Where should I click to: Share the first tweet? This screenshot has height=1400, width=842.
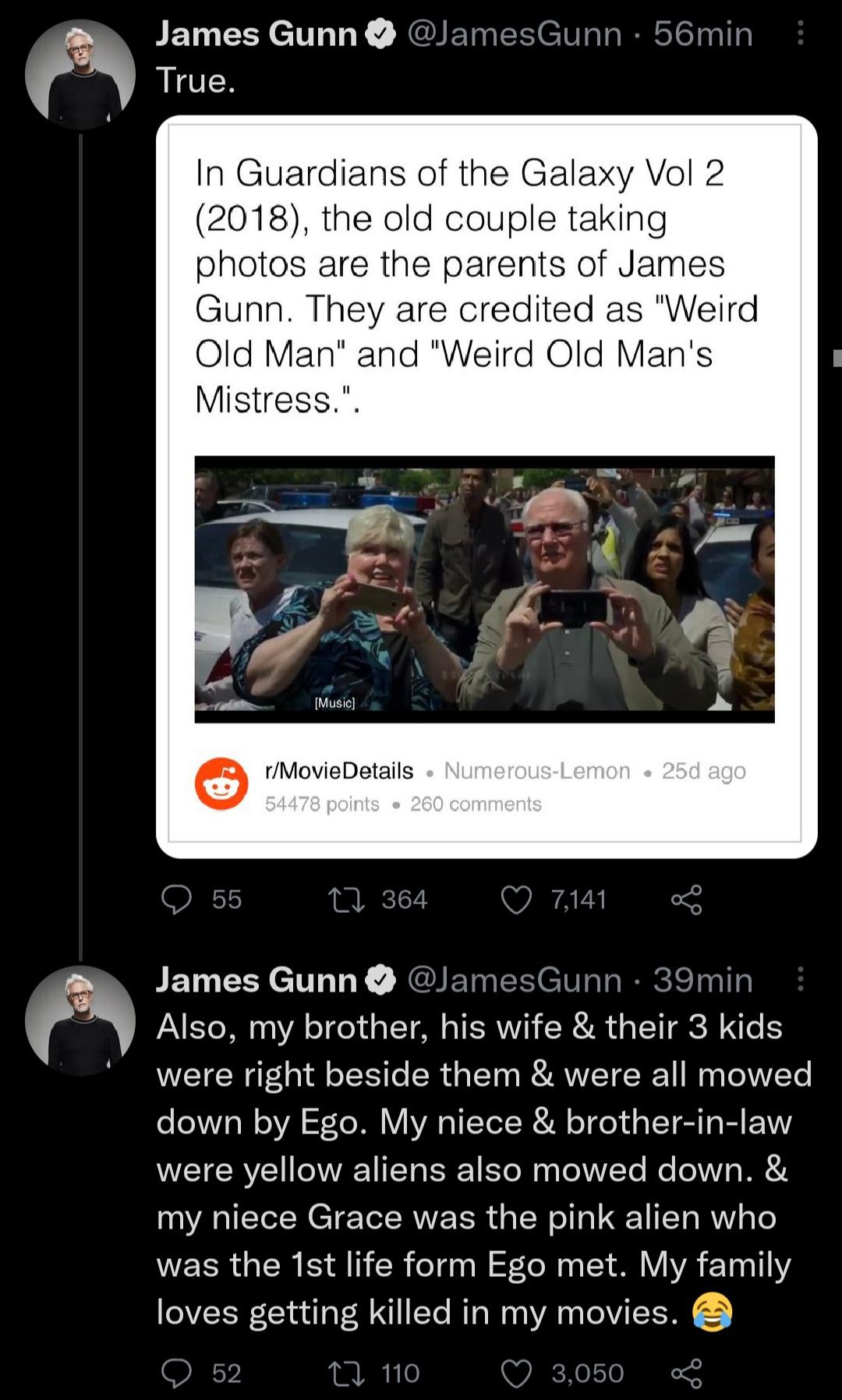pyautogui.click(x=686, y=900)
